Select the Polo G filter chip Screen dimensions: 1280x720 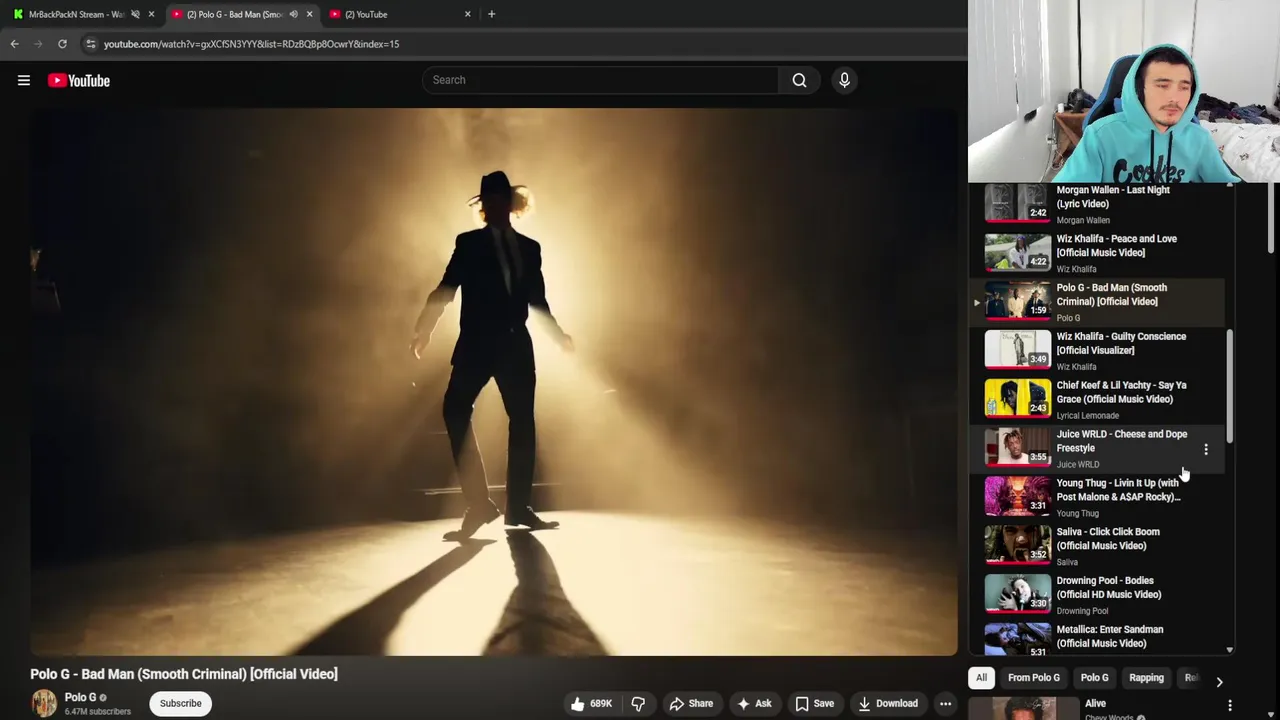coord(1095,678)
